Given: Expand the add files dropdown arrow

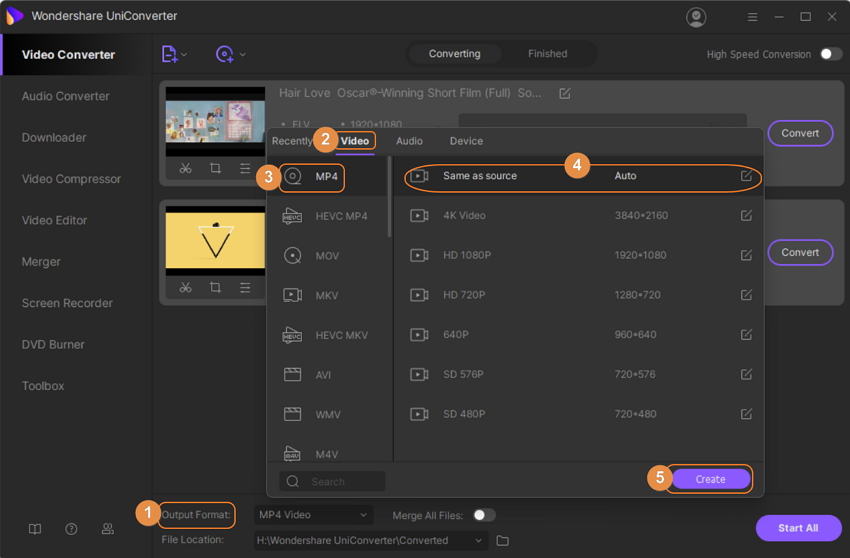Looking at the screenshot, I should (x=184, y=54).
